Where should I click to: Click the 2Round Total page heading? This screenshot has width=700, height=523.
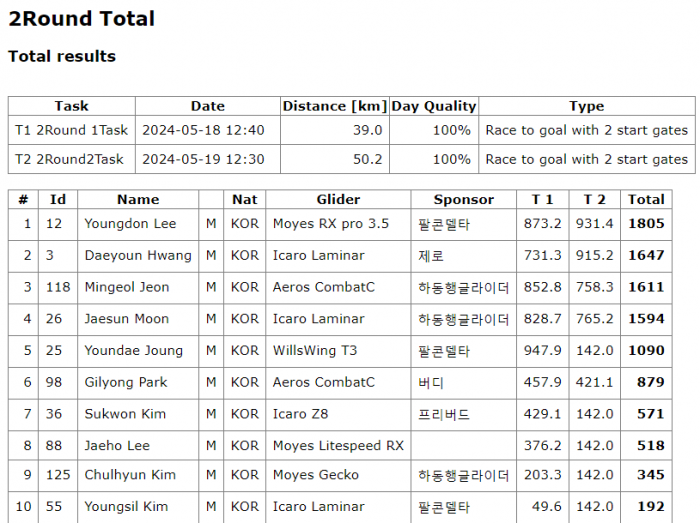click(82, 19)
